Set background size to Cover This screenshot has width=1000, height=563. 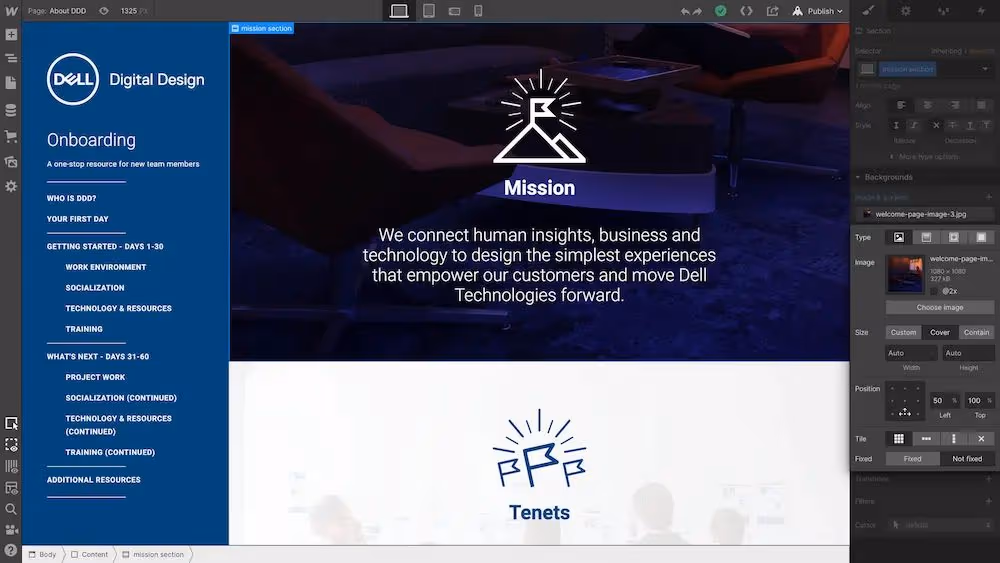(939, 332)
